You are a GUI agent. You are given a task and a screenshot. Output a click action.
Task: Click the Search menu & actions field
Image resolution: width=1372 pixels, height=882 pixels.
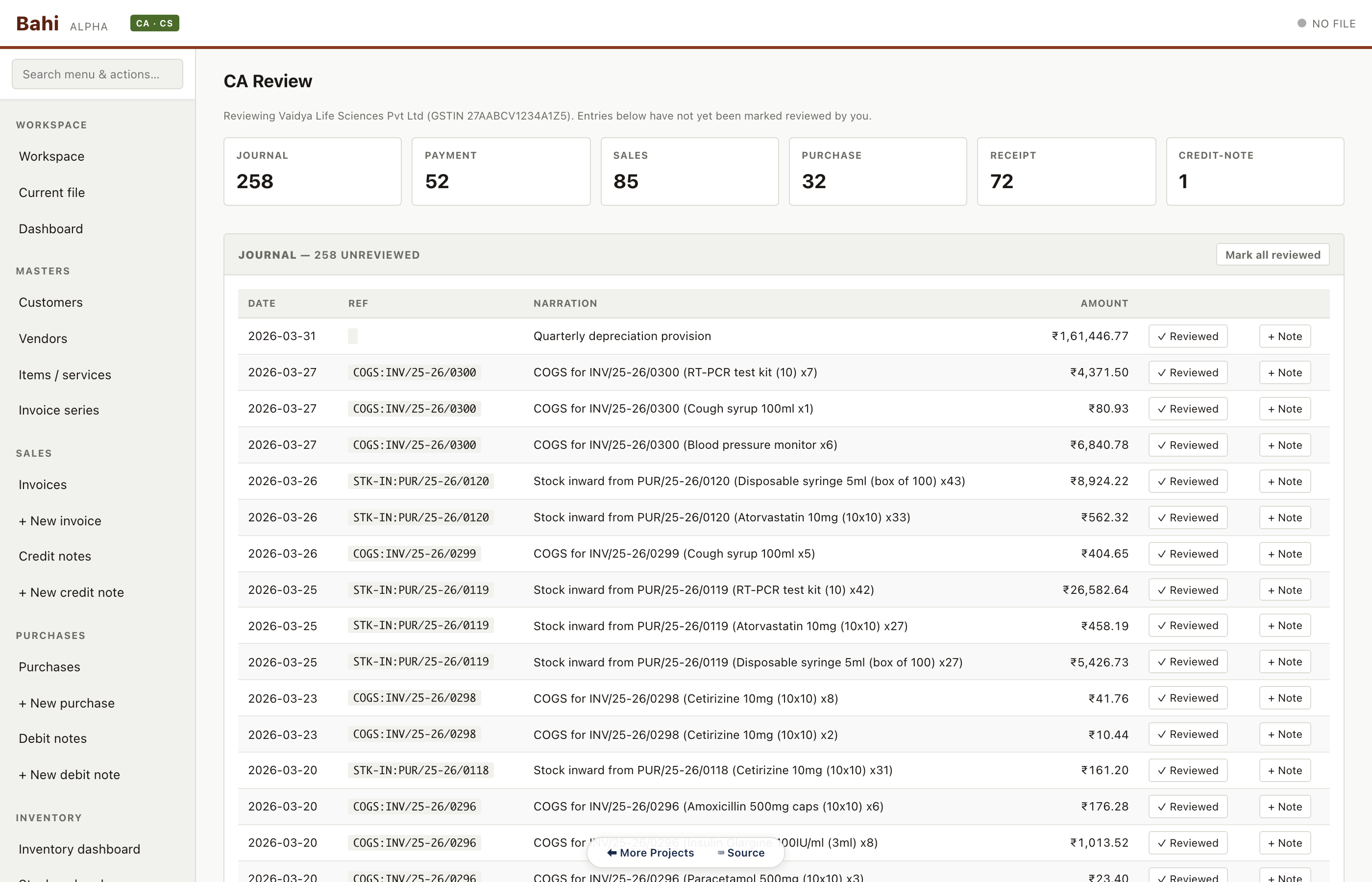pos(97,74)
